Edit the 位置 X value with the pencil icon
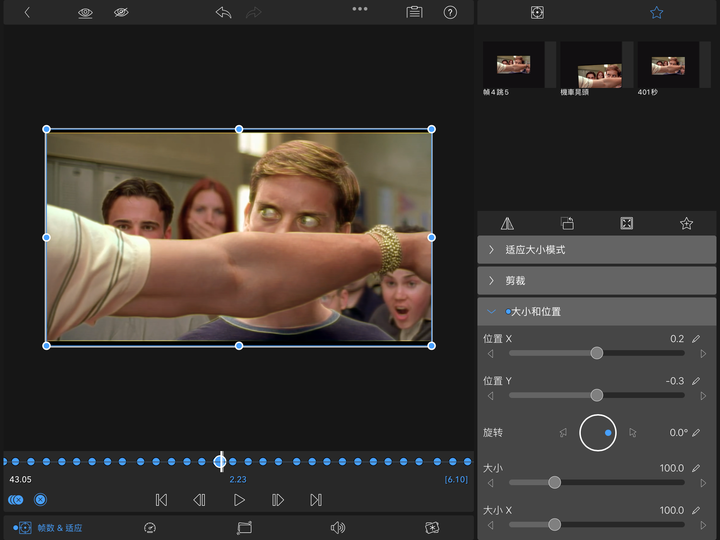This screenshot has width=720, height=540. pos(696,339)
